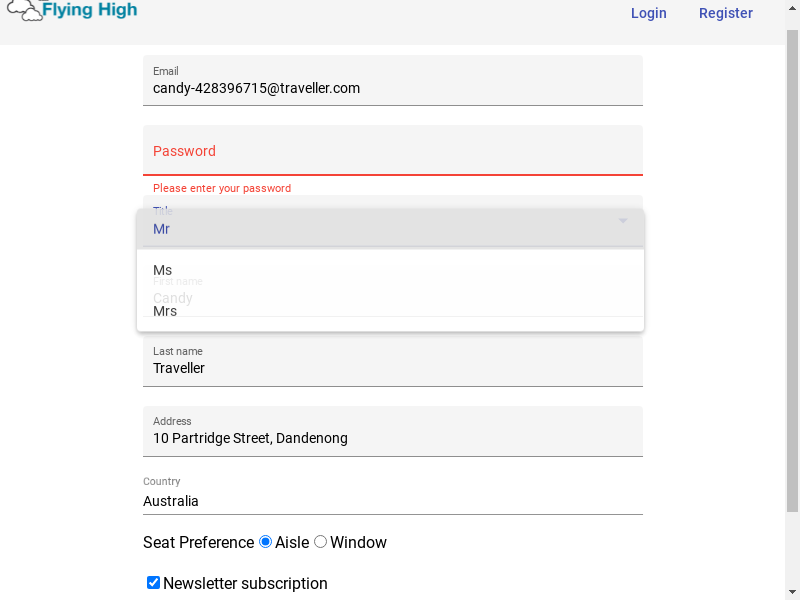Click the scrollbar down arrow
Screen dimensions: 800x600
point(792,593)
